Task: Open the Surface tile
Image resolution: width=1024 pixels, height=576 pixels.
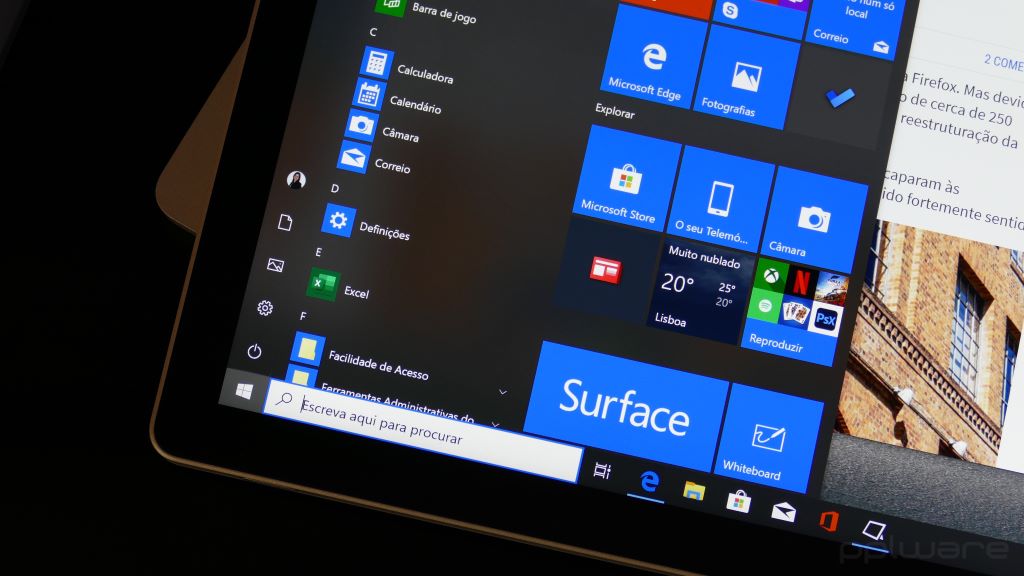Action: pos(625,406)
